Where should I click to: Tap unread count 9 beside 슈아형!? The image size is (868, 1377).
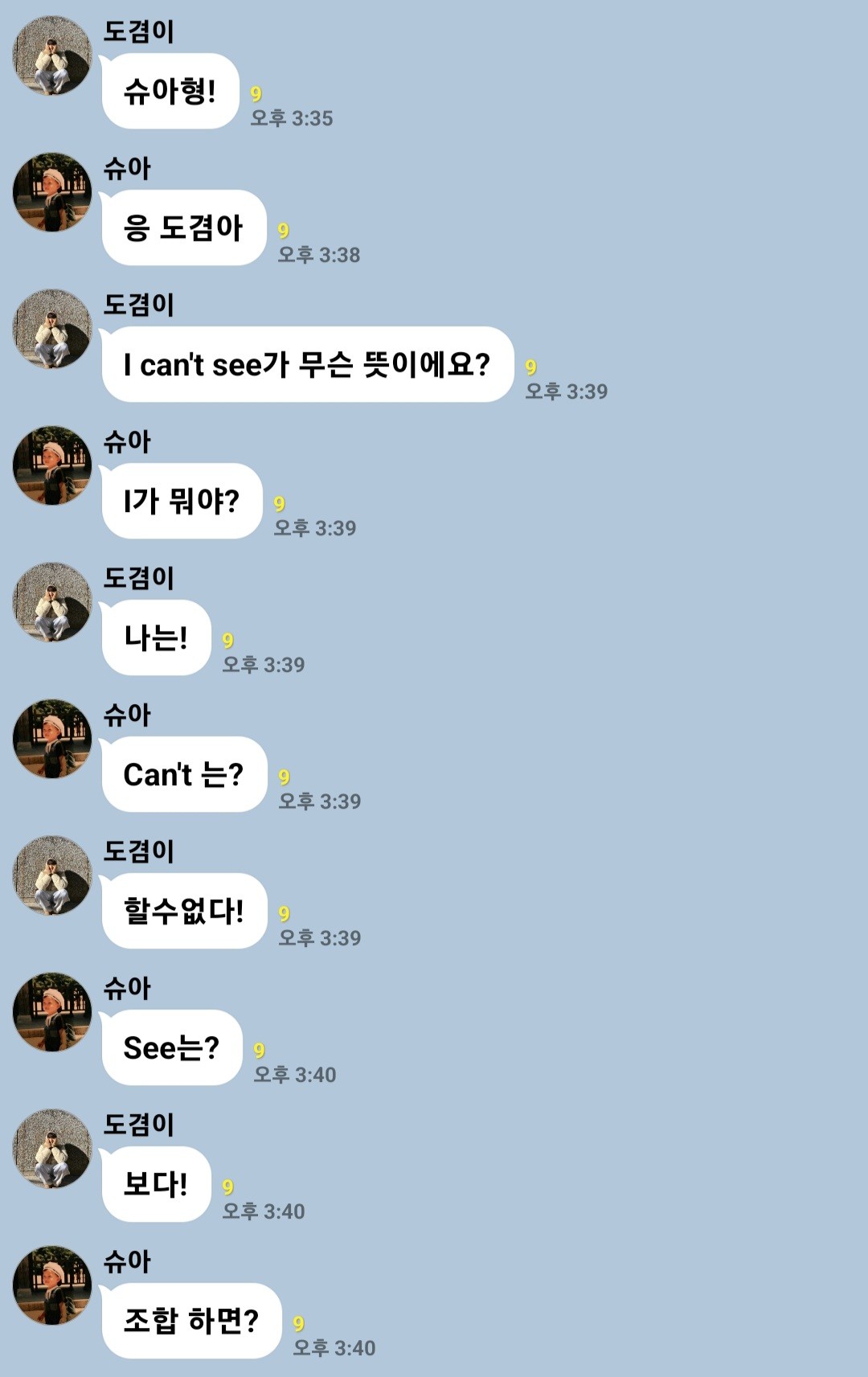[x=256, y=94]
